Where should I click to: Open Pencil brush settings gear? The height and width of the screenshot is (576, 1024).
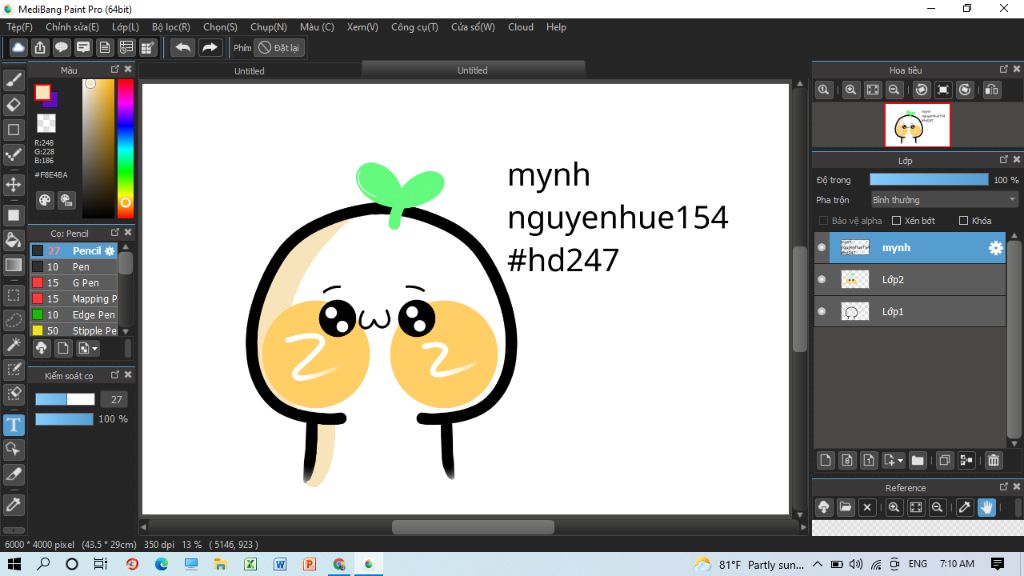click(x=110, y=251)
